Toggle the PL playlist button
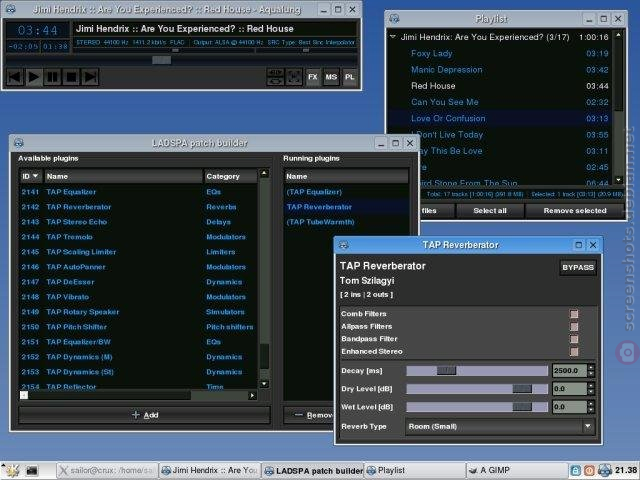This screenshot has height=480, width=640. [350, 77]
